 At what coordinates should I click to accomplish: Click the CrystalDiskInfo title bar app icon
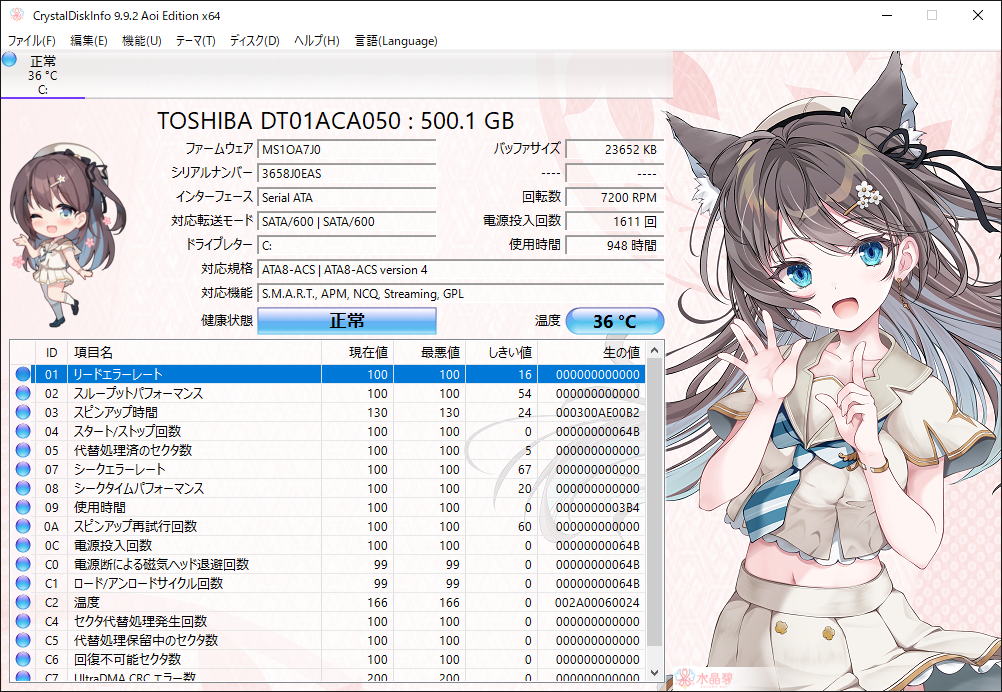click(x=17, y=15)
